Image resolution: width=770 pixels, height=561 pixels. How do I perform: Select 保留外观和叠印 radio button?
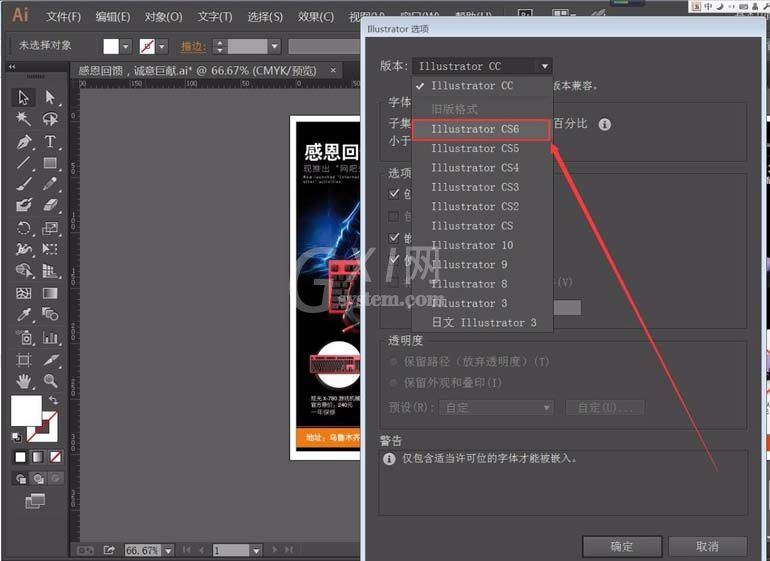[x=393, y=383]
